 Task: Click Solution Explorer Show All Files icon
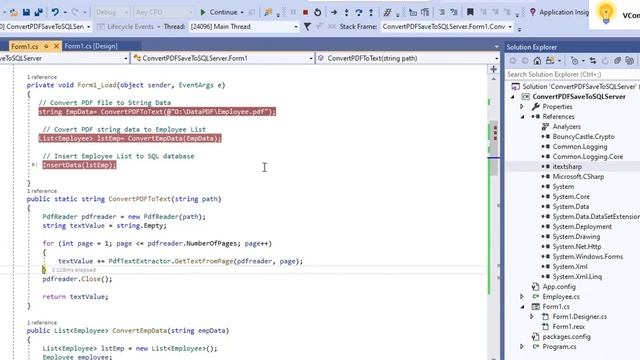(630, 61)
